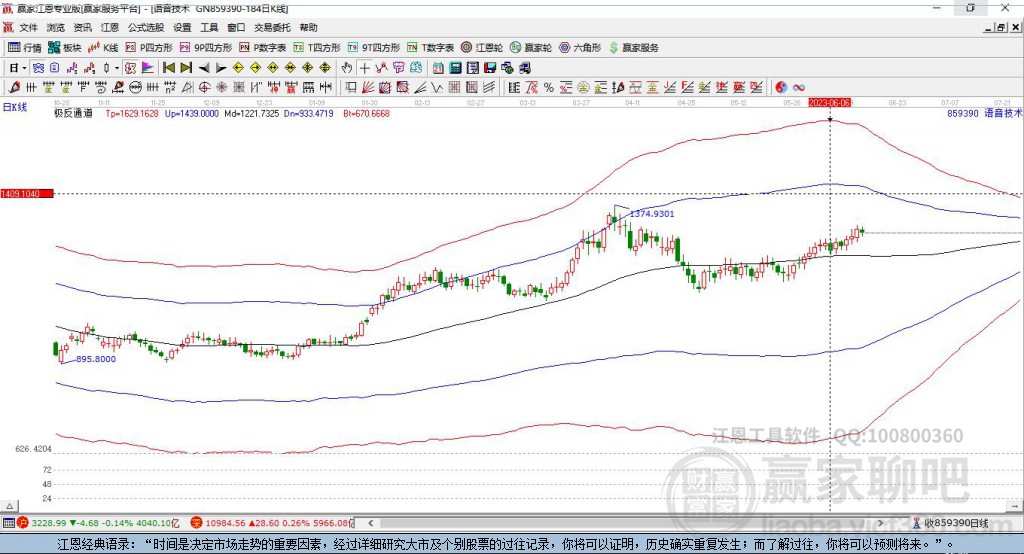Open the P数字表 tool
Viewport: 1024px width, 554px height.
tap(263, 48)
